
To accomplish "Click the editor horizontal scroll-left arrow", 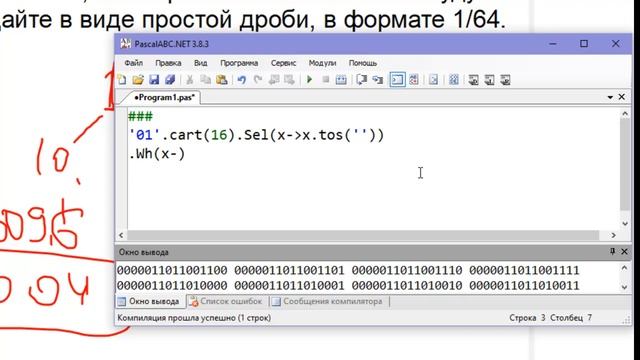I will tap(121, 235).
